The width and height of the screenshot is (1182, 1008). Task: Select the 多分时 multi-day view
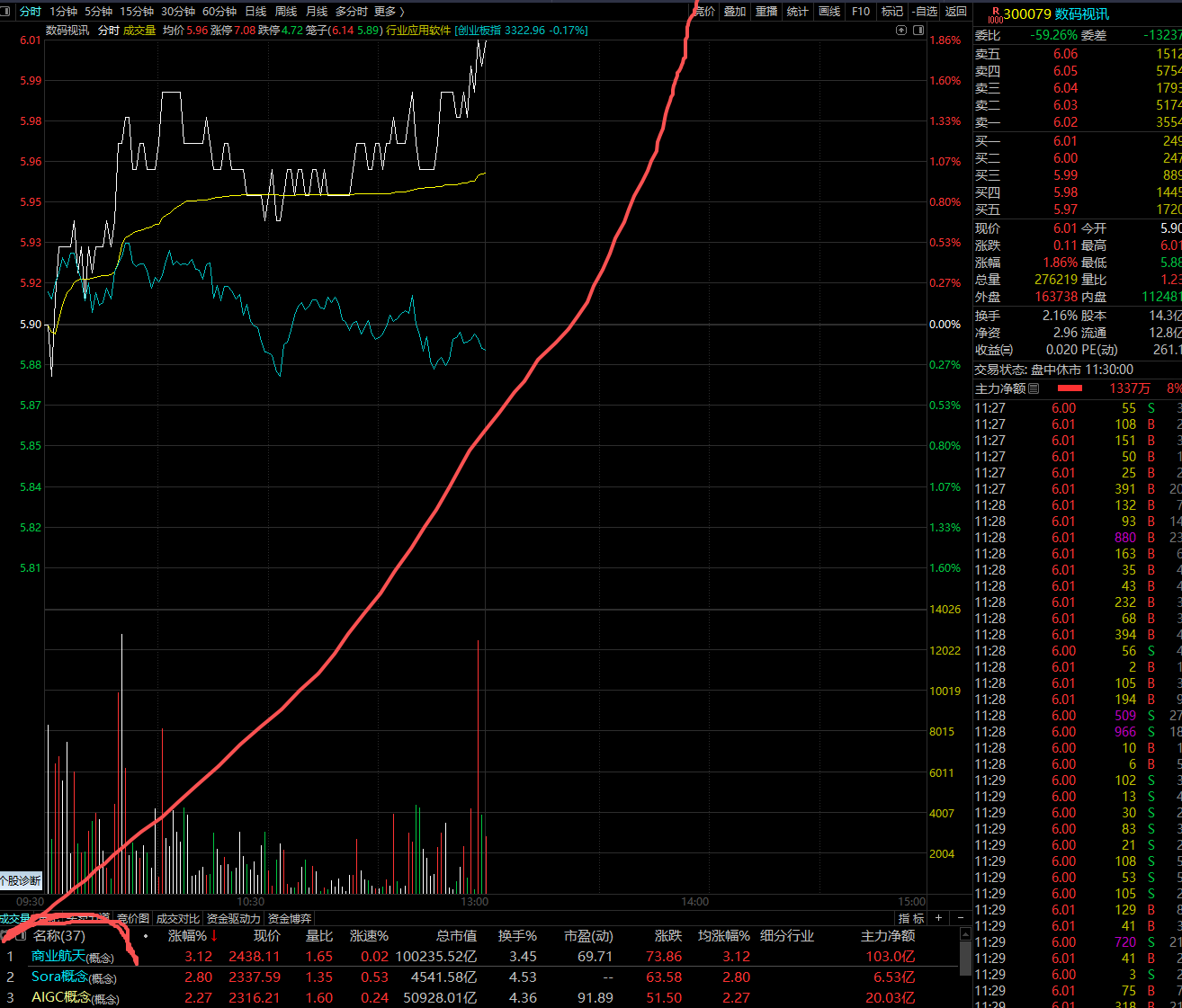pos(352,12)
